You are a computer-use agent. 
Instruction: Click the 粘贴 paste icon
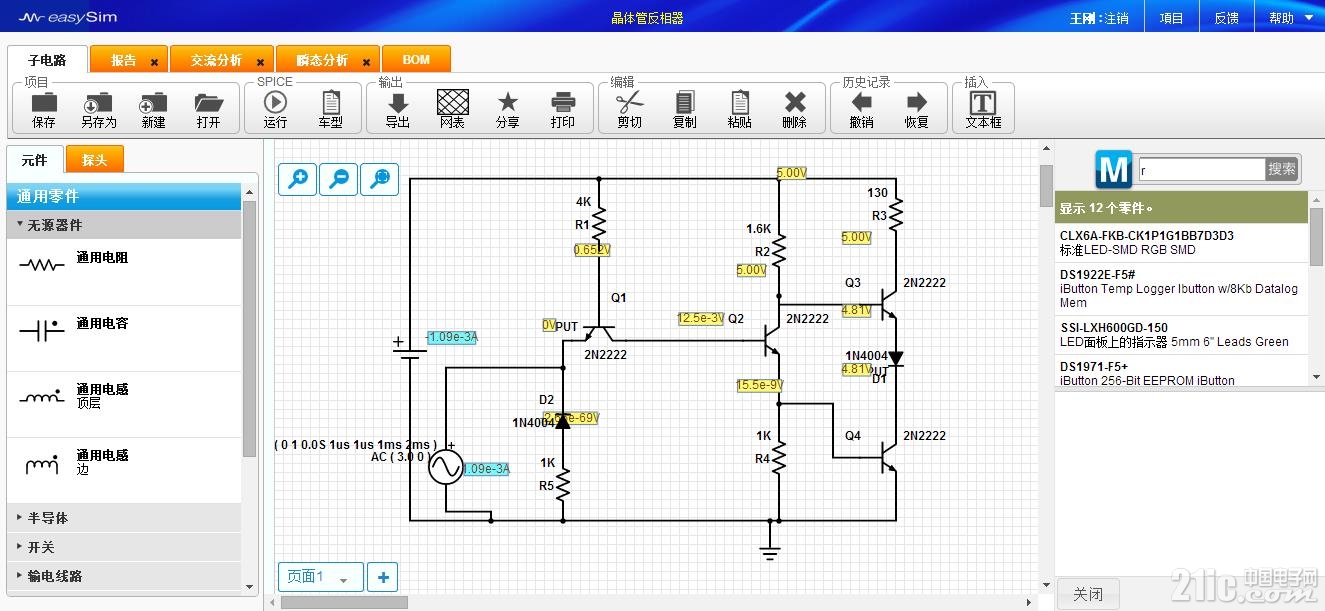[x=740, y=102]
